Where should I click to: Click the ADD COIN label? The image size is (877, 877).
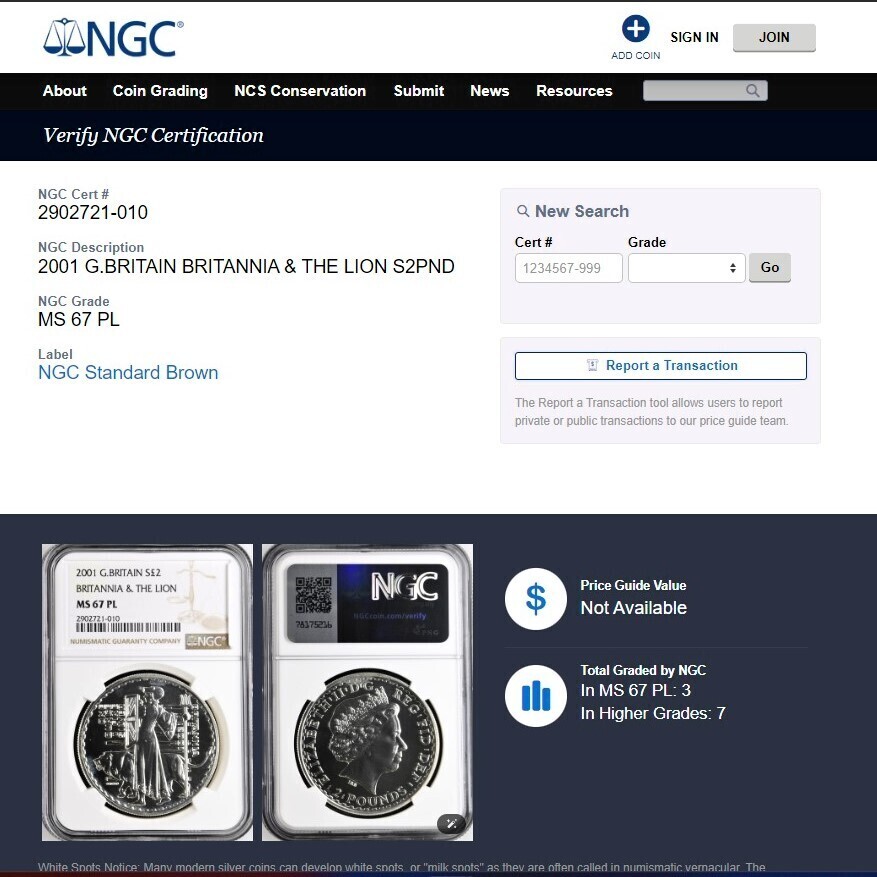[x=635, y=55]
